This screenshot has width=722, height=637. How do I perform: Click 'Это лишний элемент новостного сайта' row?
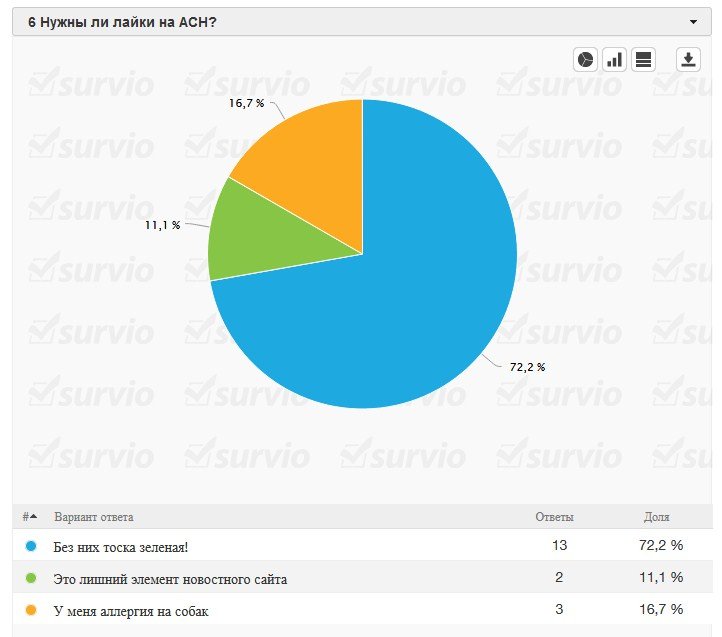(x=362, y=578)
